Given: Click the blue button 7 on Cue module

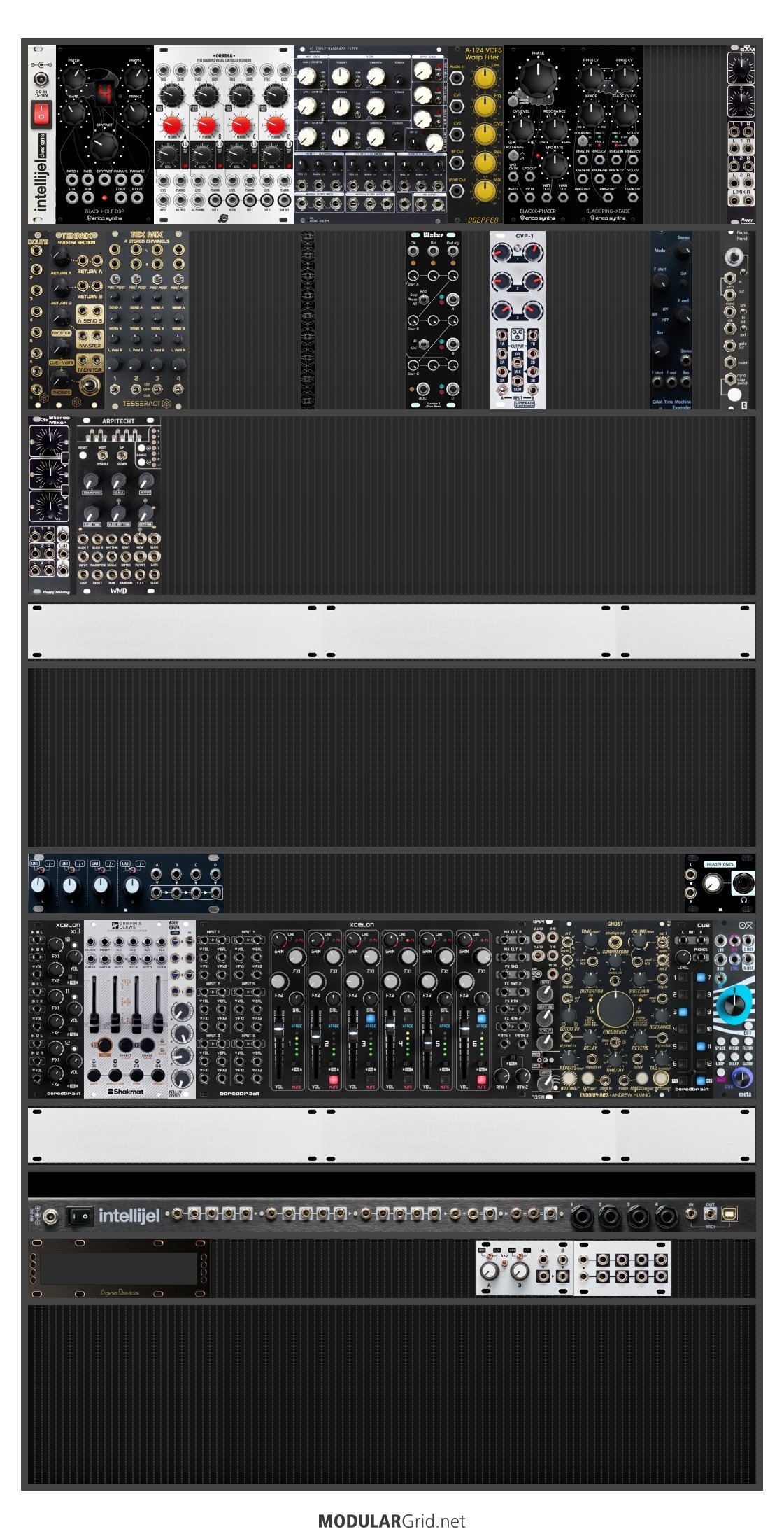Looking at the screenshot, I should (x=700, y=977).
